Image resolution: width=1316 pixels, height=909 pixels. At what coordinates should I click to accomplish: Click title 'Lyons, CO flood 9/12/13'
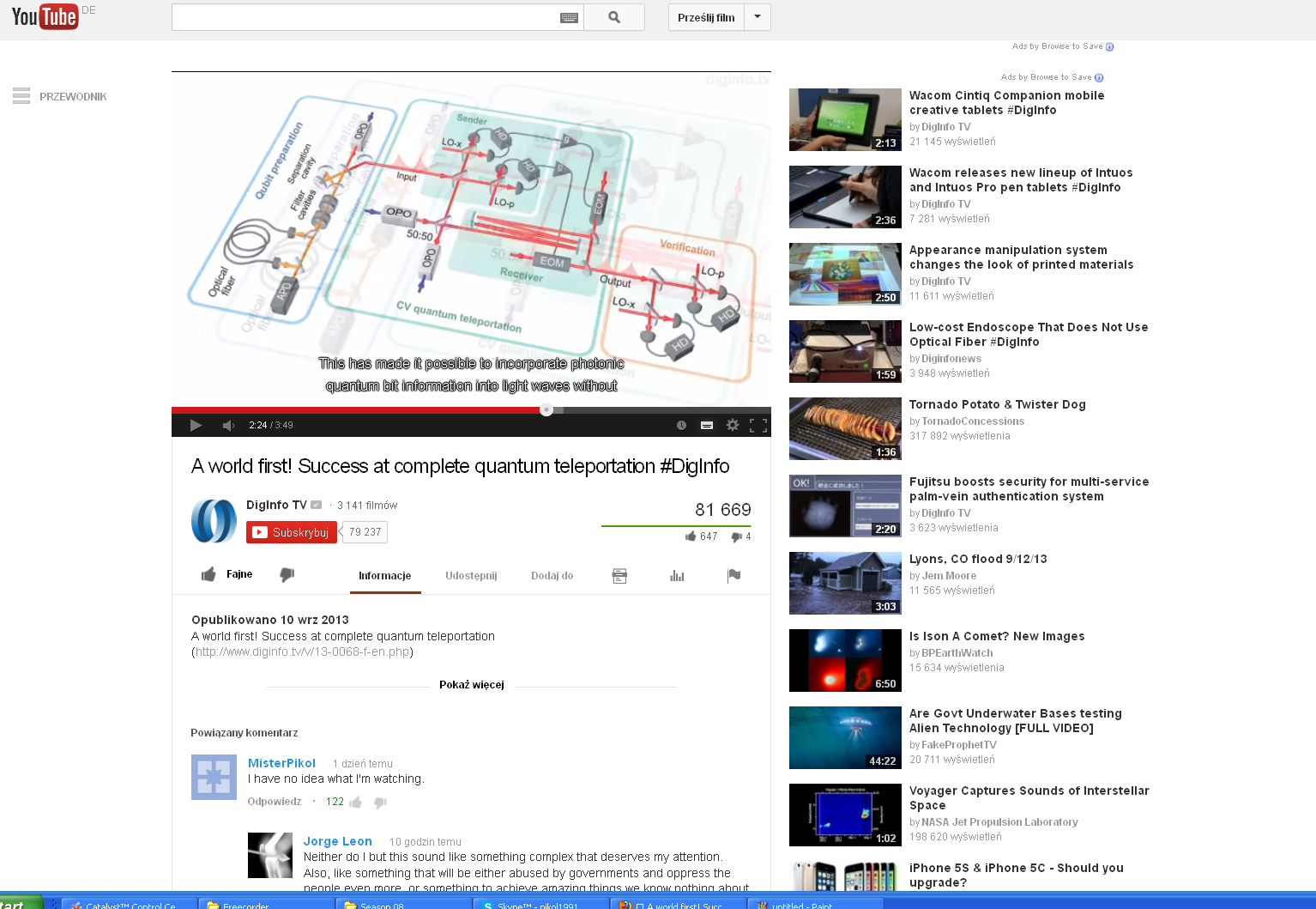(x=978, y=559)
